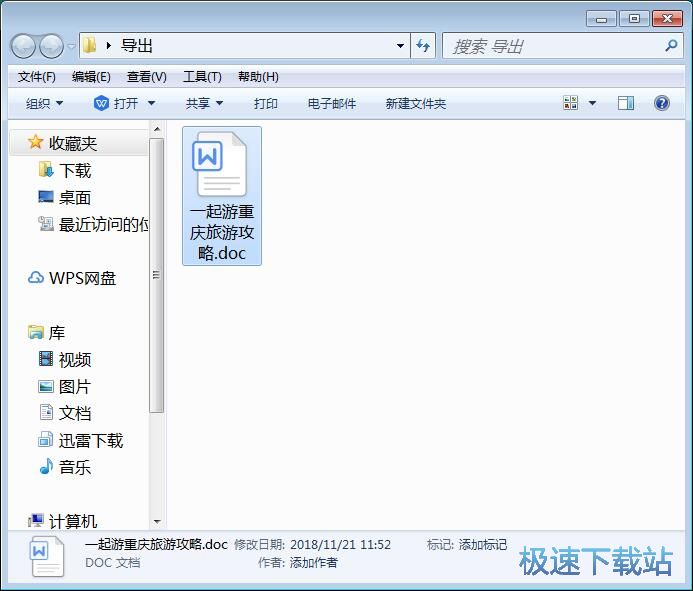Open 文档 library
693x591 pixels.
coord(75,413)
